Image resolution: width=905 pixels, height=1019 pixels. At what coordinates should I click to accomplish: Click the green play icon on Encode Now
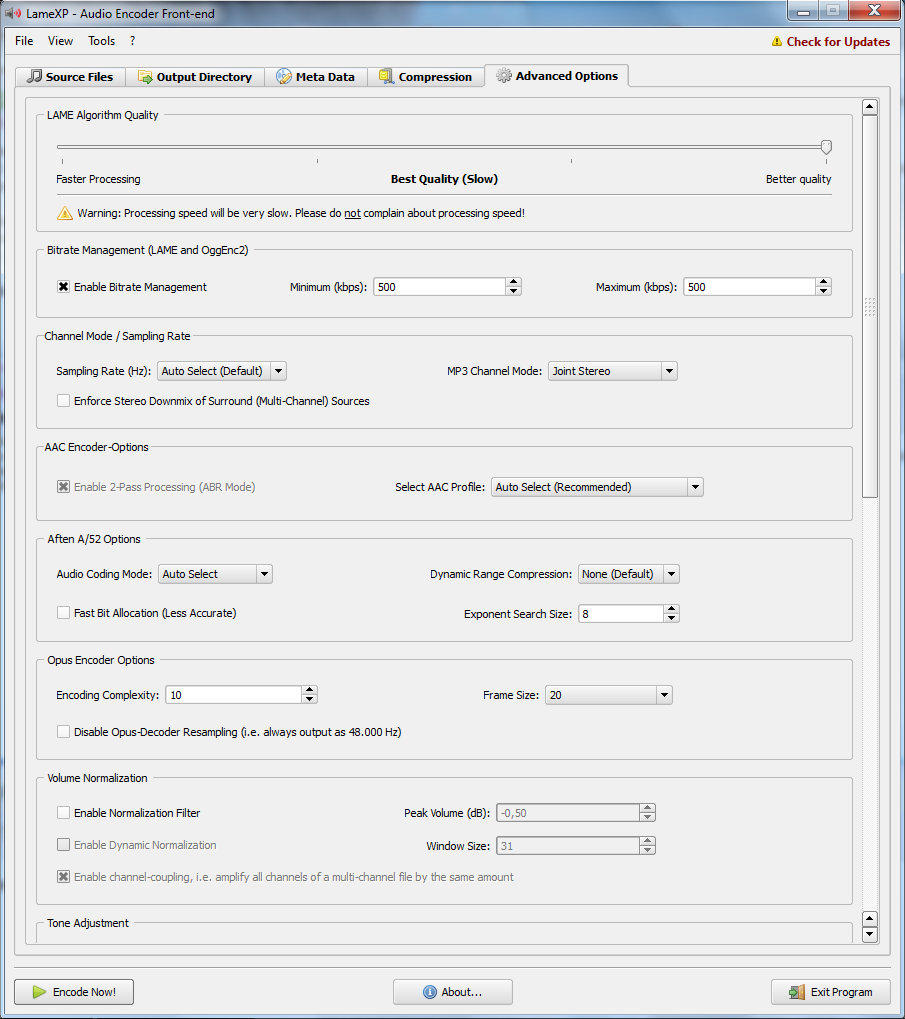[39, 992]
